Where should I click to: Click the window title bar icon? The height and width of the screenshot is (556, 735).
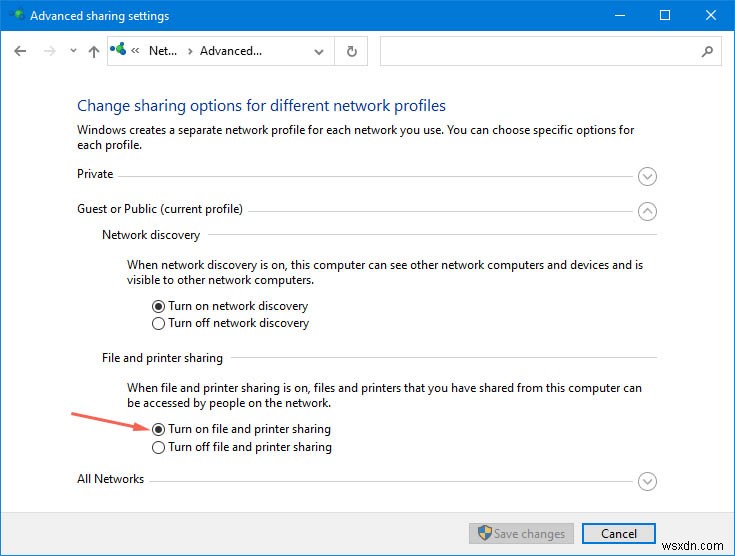pos(16,15)
